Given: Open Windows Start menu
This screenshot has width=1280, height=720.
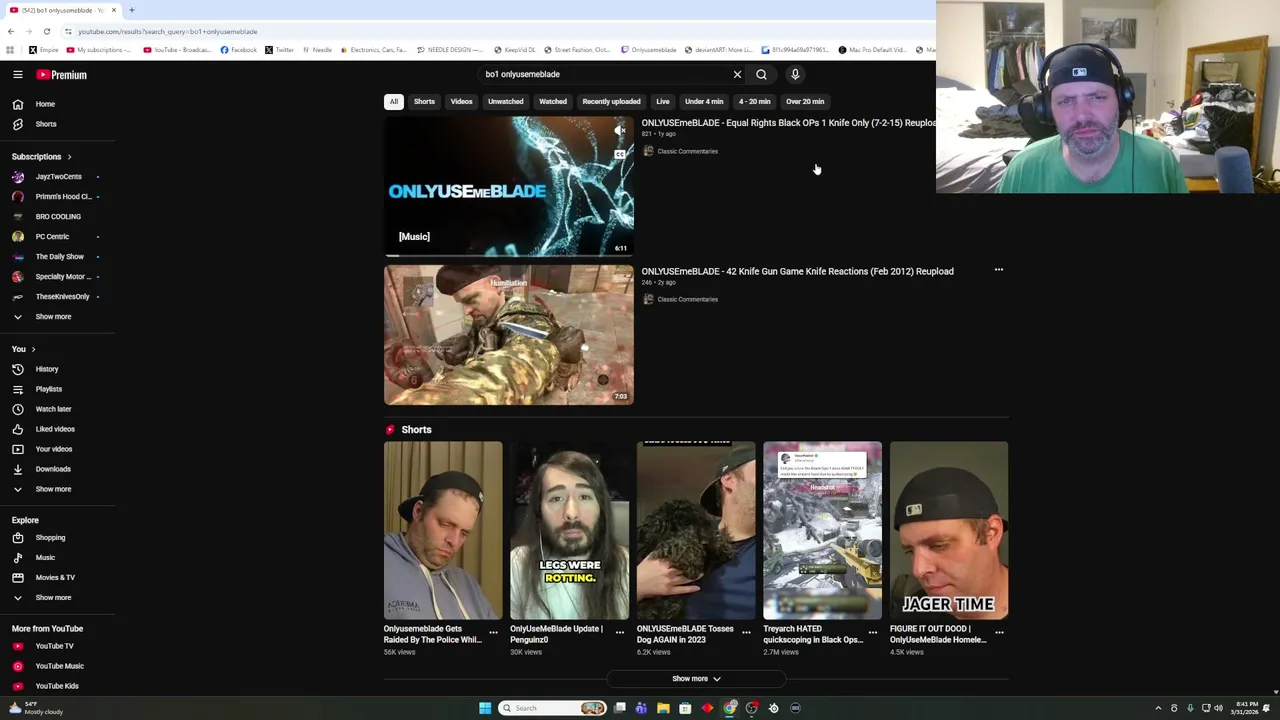Looking at the screenshot, I should pos(485,708).
